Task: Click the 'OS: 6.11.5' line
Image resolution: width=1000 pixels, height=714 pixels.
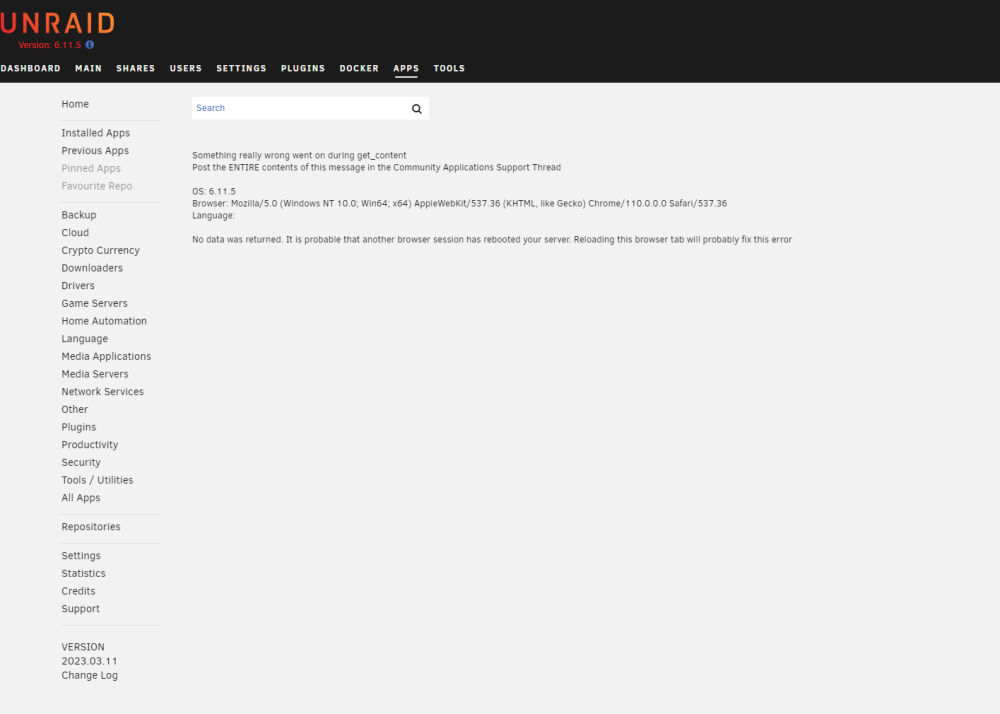Action: coord(214,191)
